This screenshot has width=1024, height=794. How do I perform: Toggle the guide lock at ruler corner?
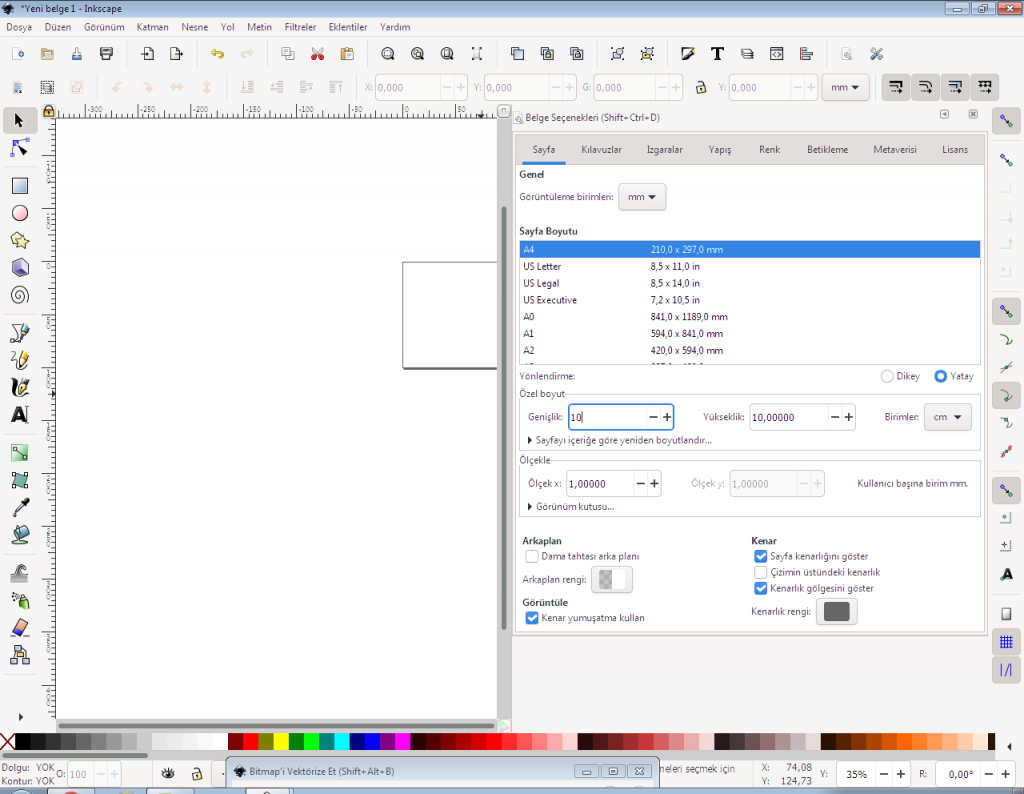(x=48, y=111)
